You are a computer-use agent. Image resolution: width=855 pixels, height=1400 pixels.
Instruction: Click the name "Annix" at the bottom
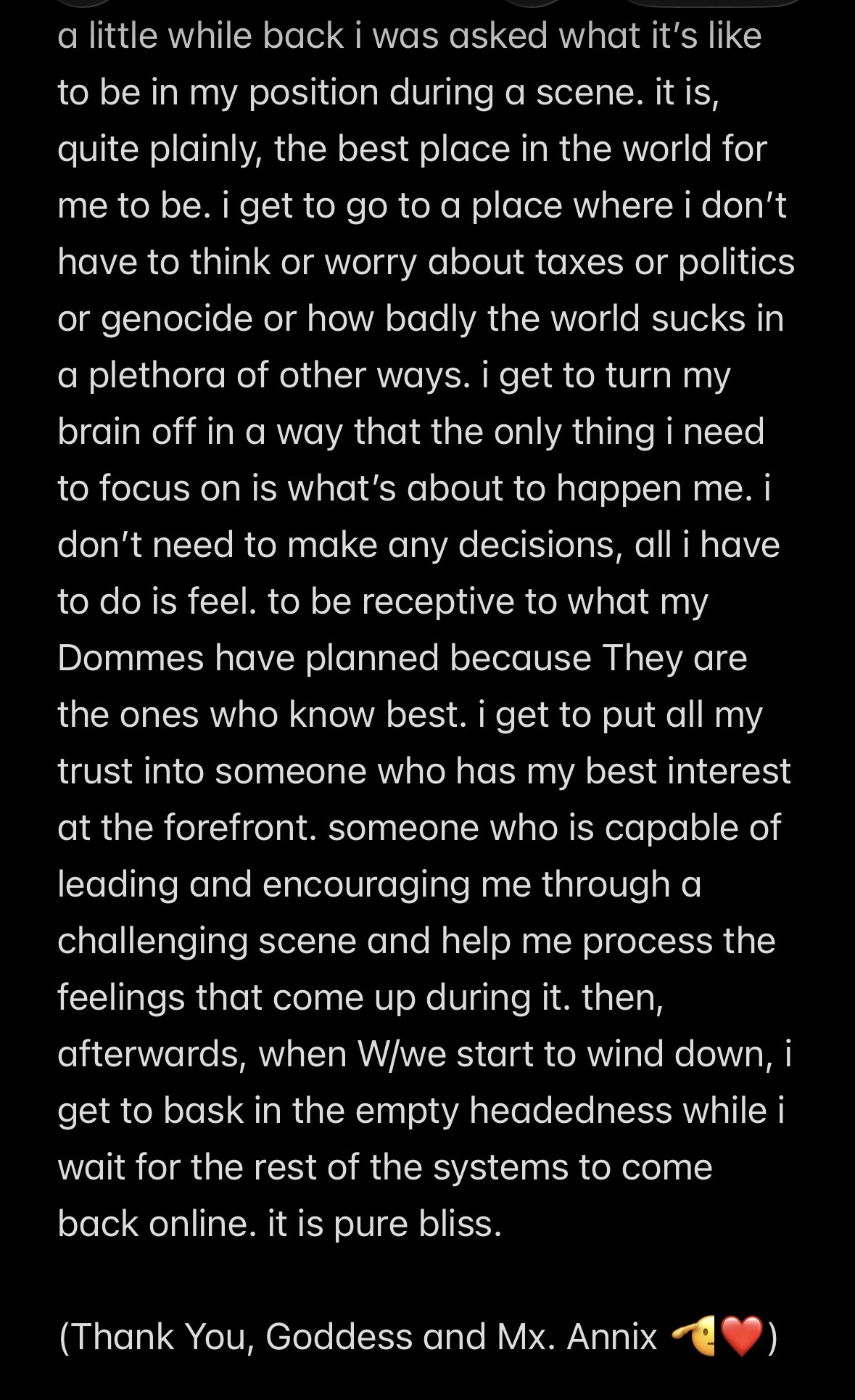click(x=611, y=1336)
